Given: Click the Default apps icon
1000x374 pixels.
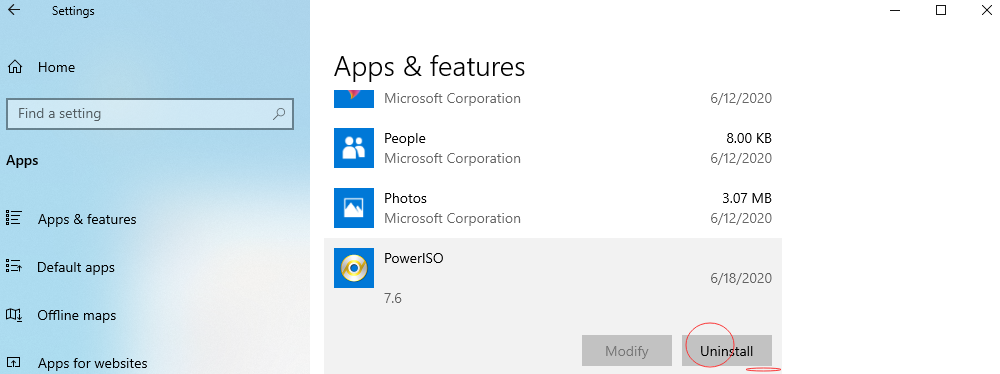Looking at the screenshot, I should (x=13, y=266).
